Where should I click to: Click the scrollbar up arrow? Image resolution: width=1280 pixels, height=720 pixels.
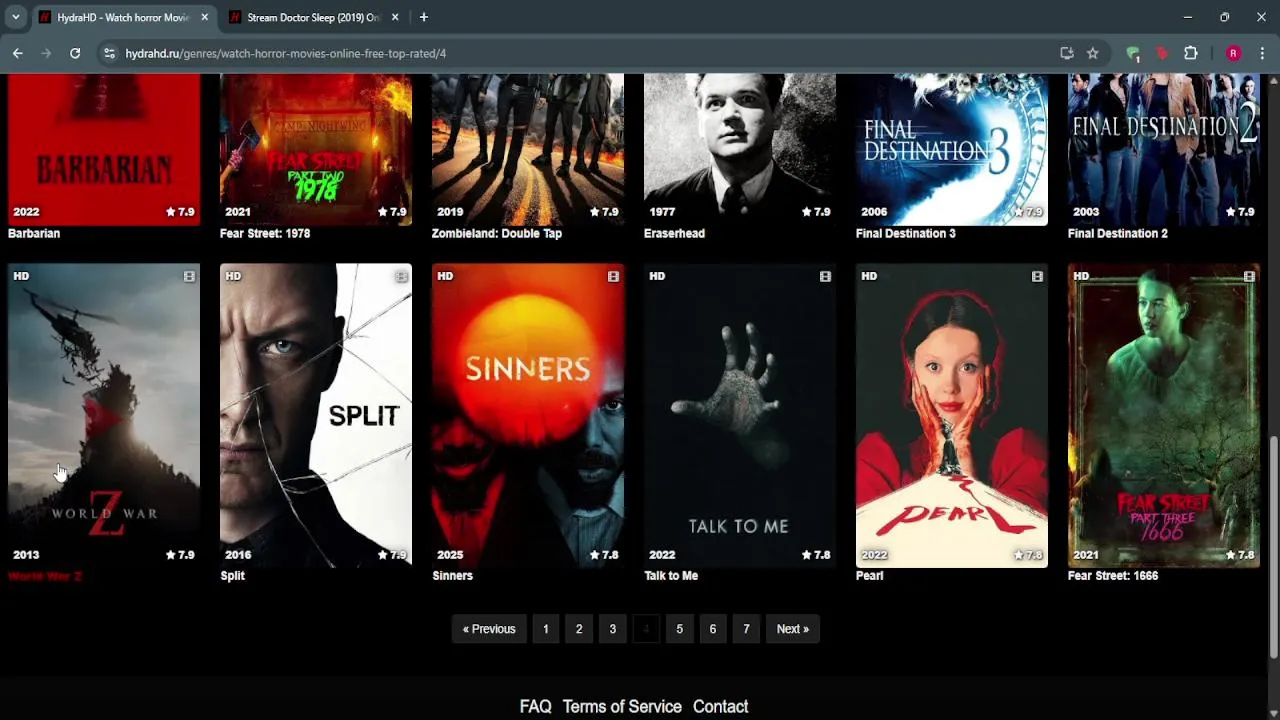[1273, 81]
